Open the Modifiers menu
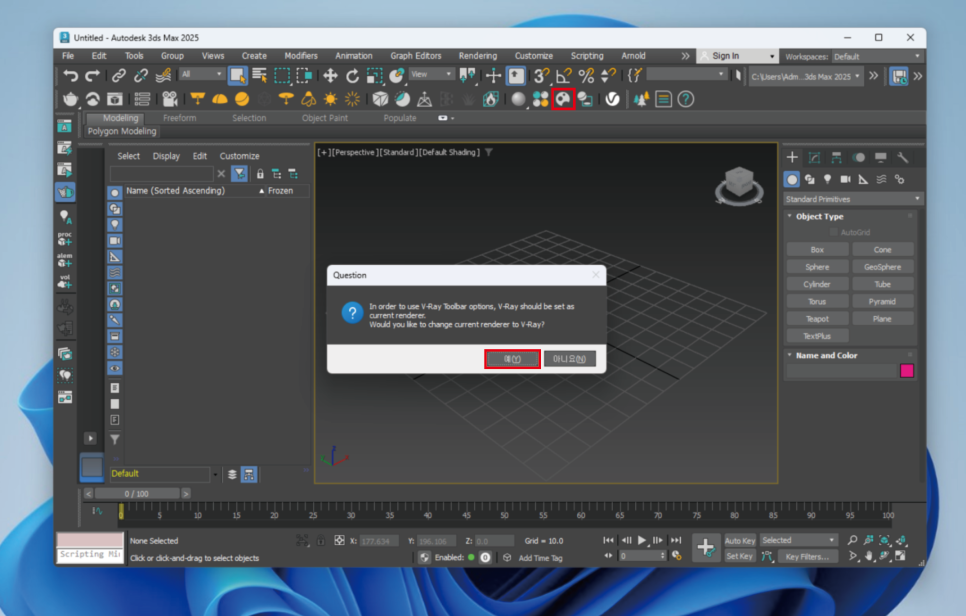Image resolution: width=966 pixels, height=616 pixels. click(301, 55)
